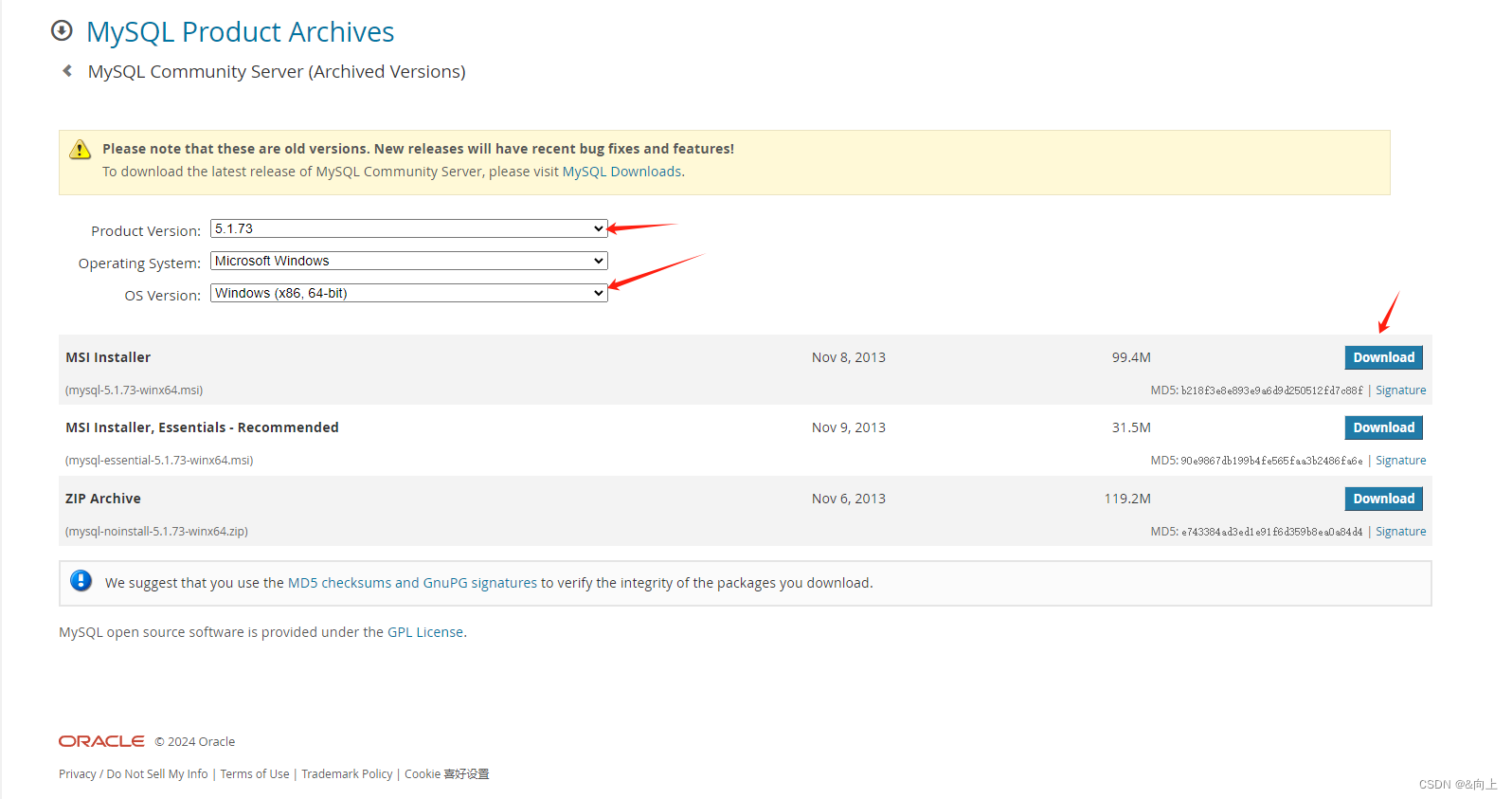Click the ZIP Archive row title

pyautogui.click(x=103, y=499)
